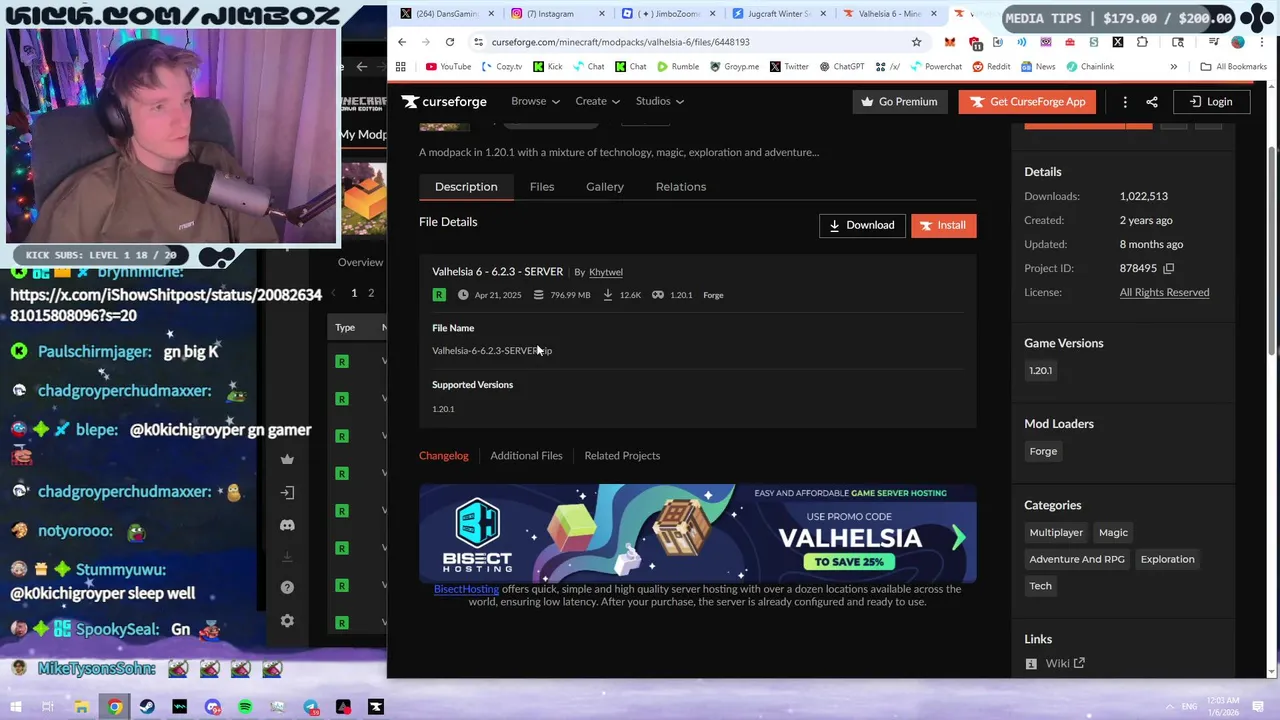Open the Exploration category tag

click(1167, 559)
